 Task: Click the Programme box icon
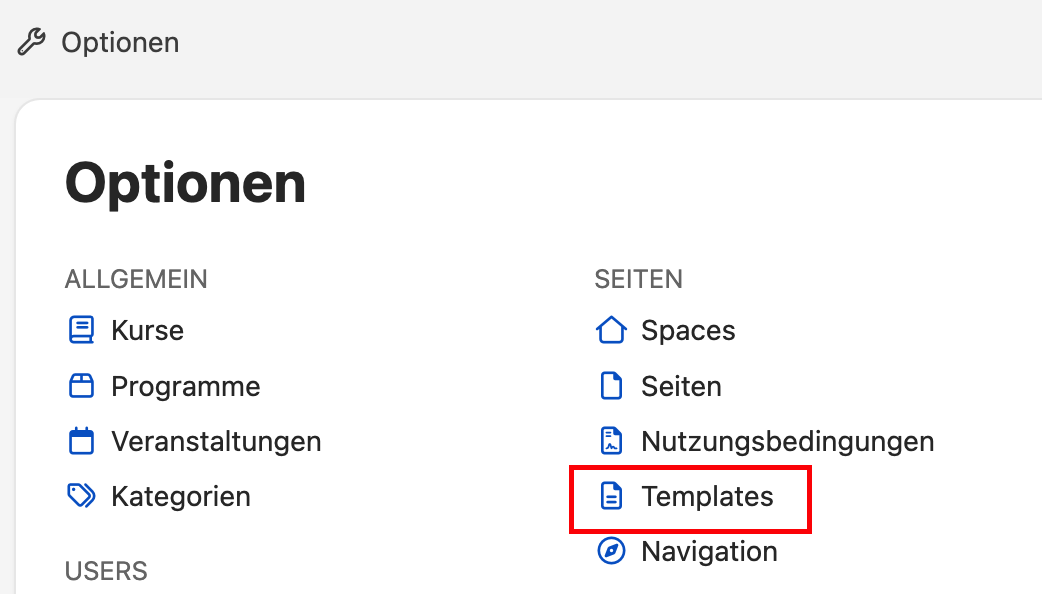pyautogui.click(x=81, y=386)
